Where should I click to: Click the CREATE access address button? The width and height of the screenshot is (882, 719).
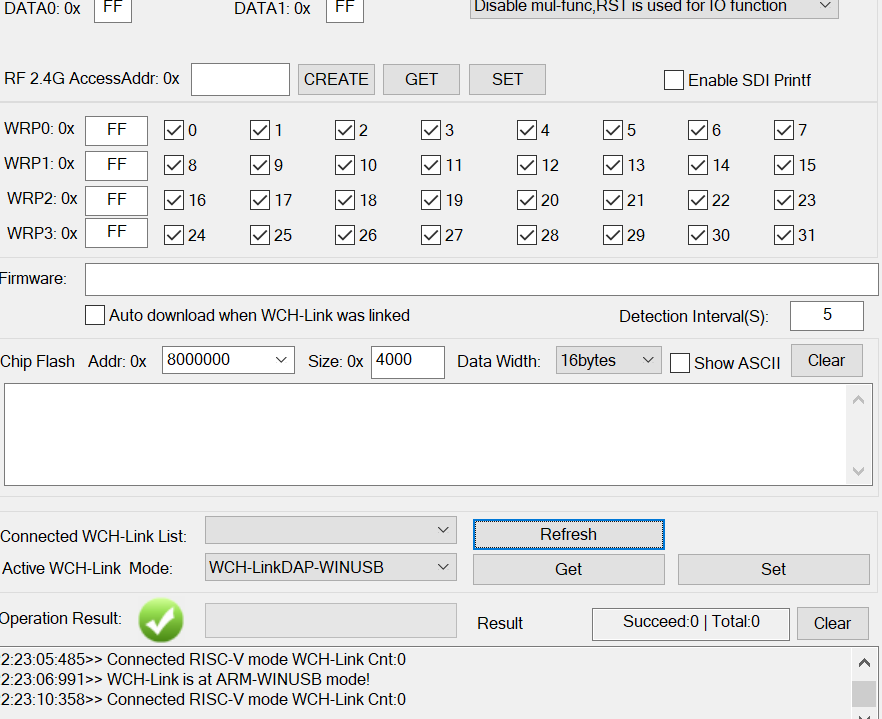tap(336, 79)
